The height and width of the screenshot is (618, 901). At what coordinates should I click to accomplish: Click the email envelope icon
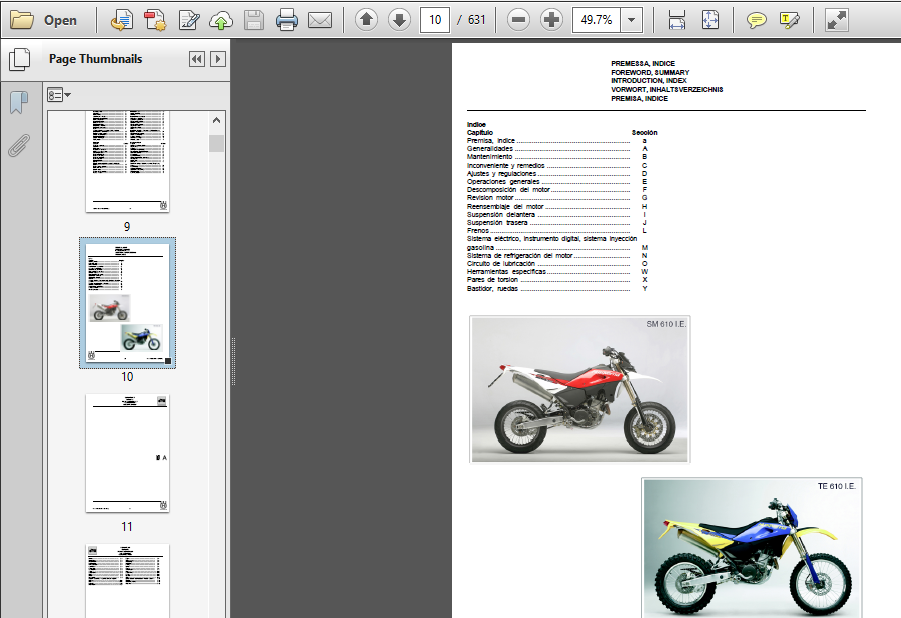click(320, 21)
